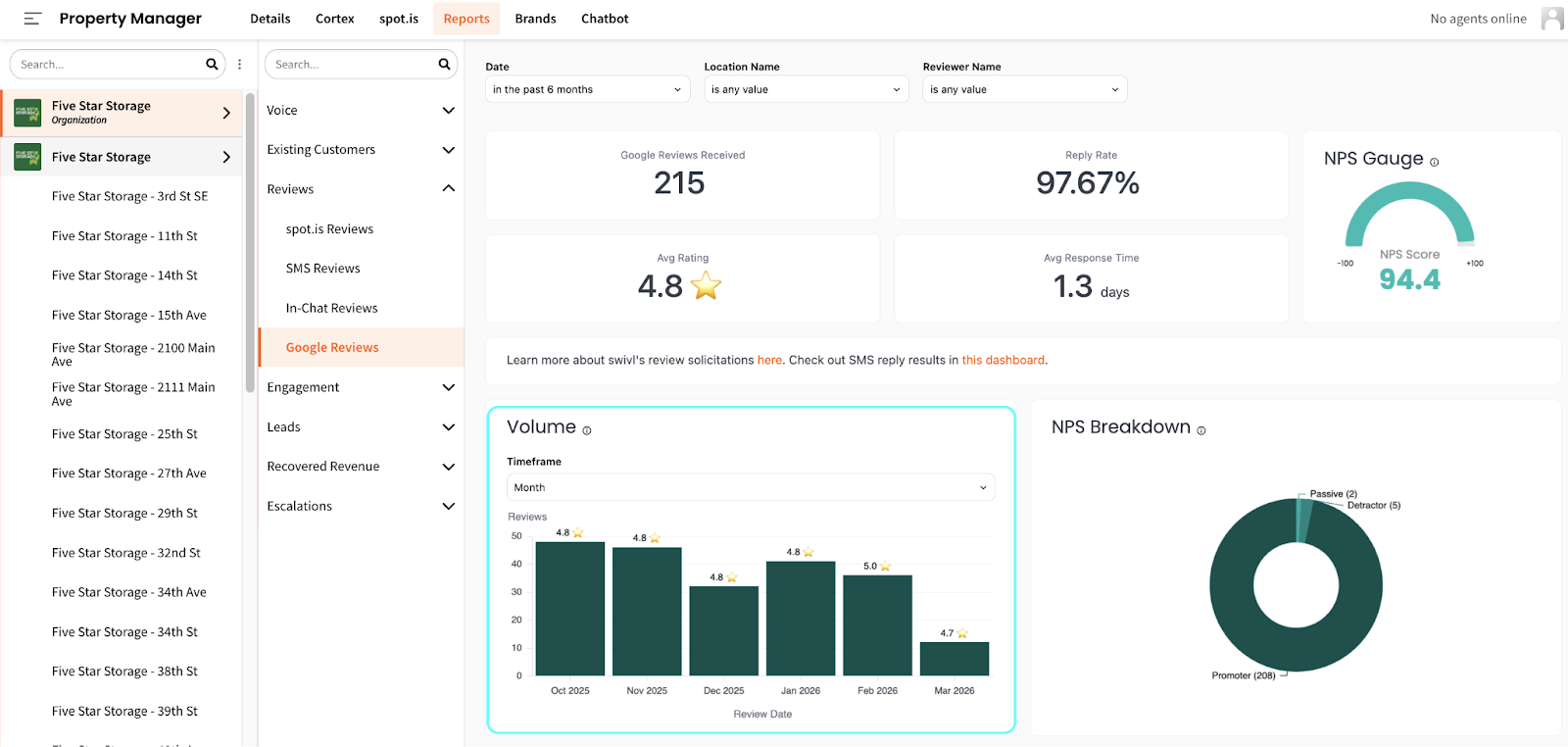This screenshot has width=1568, height=747.
Task: Click the 'No agents online' status text
Action: pyautogui.click(x=1478, y=19)
